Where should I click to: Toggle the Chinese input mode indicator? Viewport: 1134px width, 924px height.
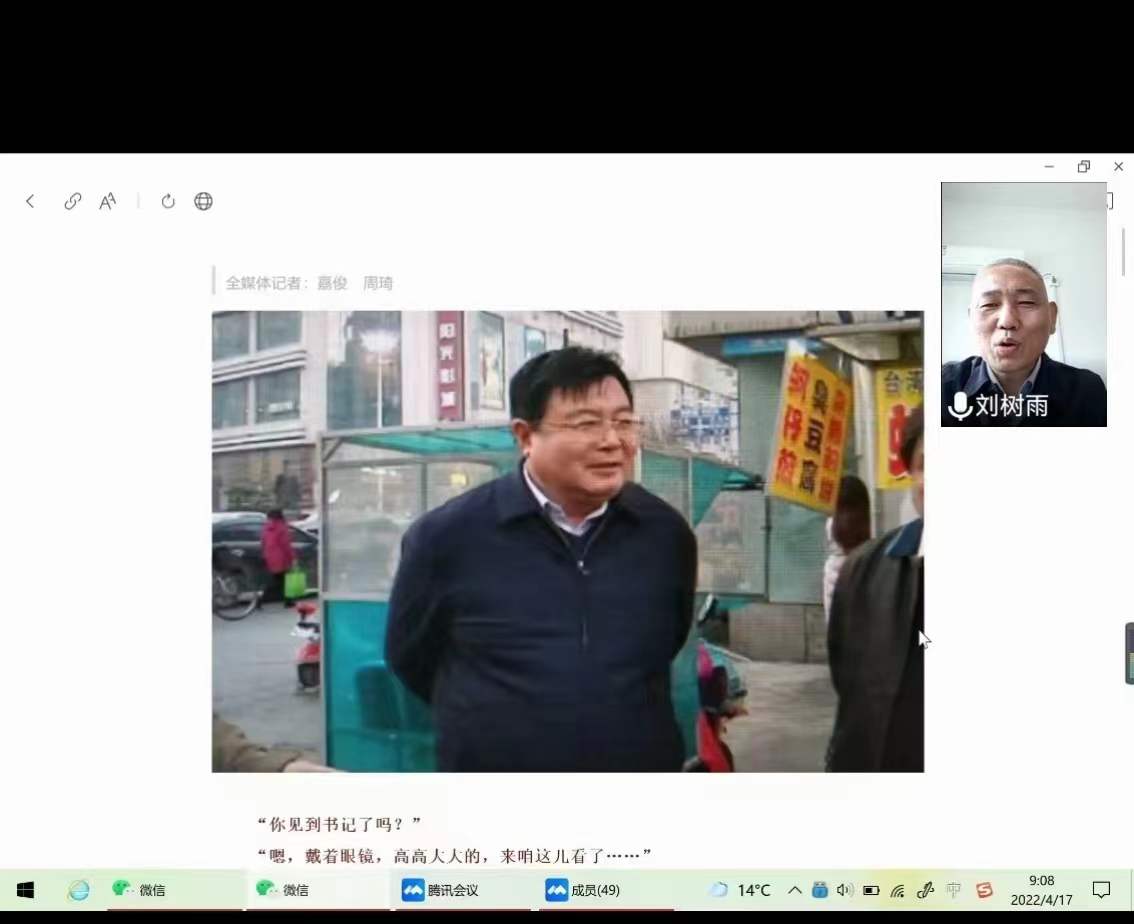point(954,890)
